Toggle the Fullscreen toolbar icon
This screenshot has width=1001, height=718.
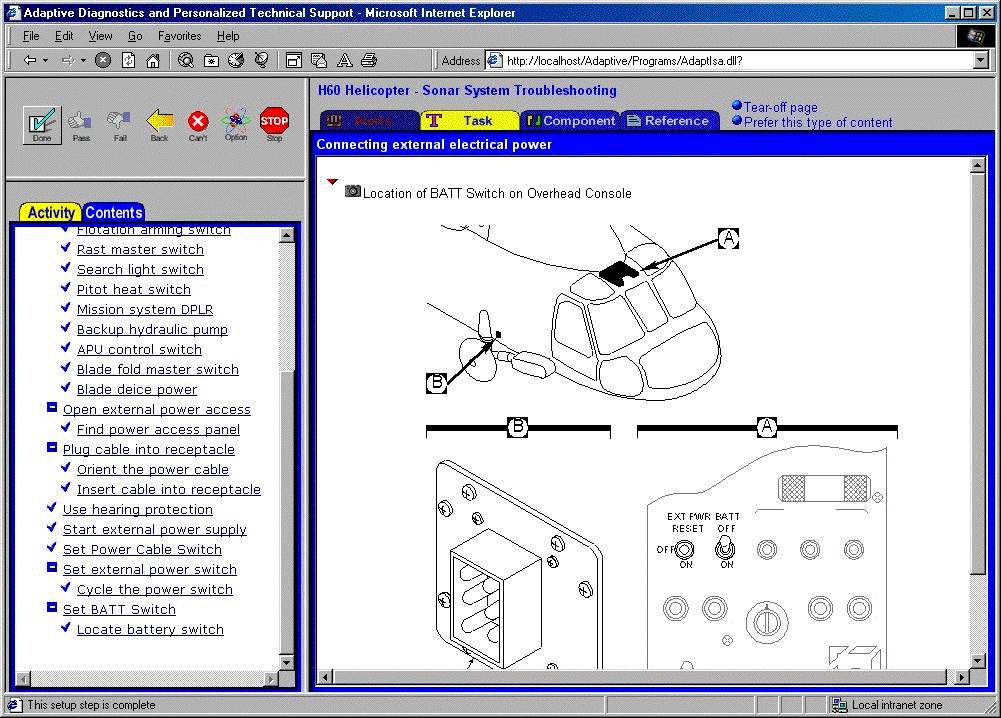[x=294, y=60]
